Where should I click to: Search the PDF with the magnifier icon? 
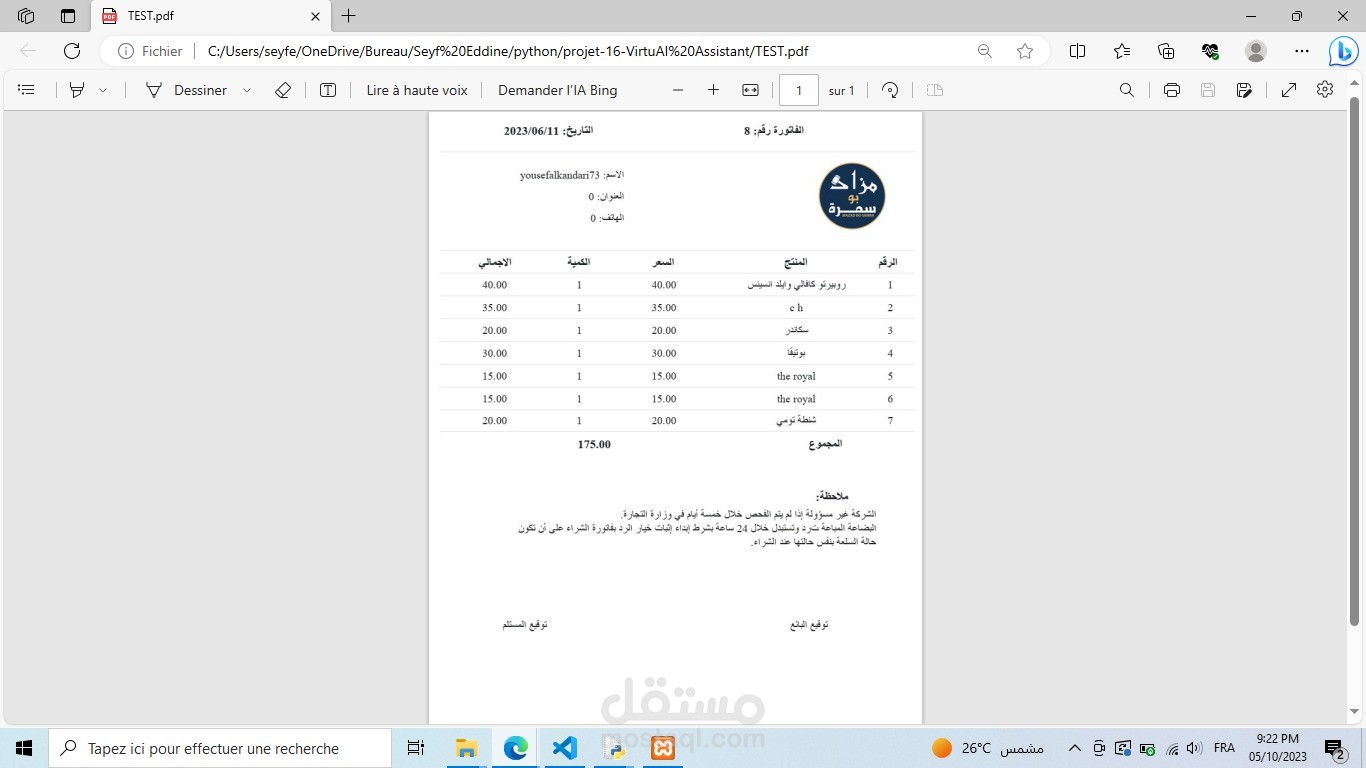[1127, 90]
